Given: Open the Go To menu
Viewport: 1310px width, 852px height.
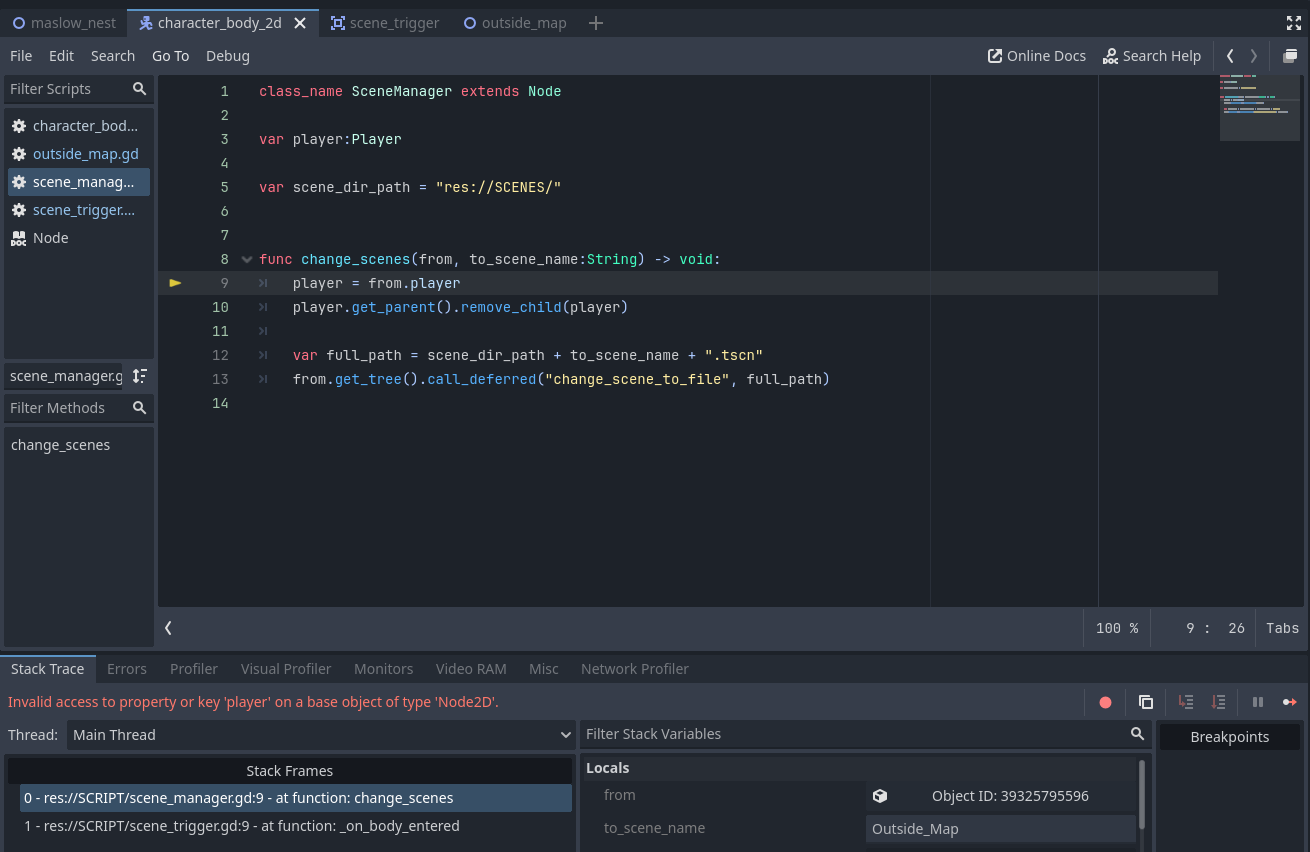Looking at the screenshot, I should tap(170, 56).
